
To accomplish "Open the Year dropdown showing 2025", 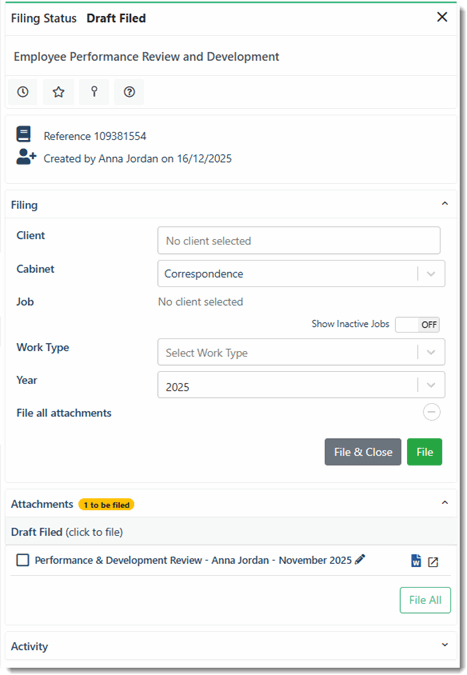I will 301,385.
